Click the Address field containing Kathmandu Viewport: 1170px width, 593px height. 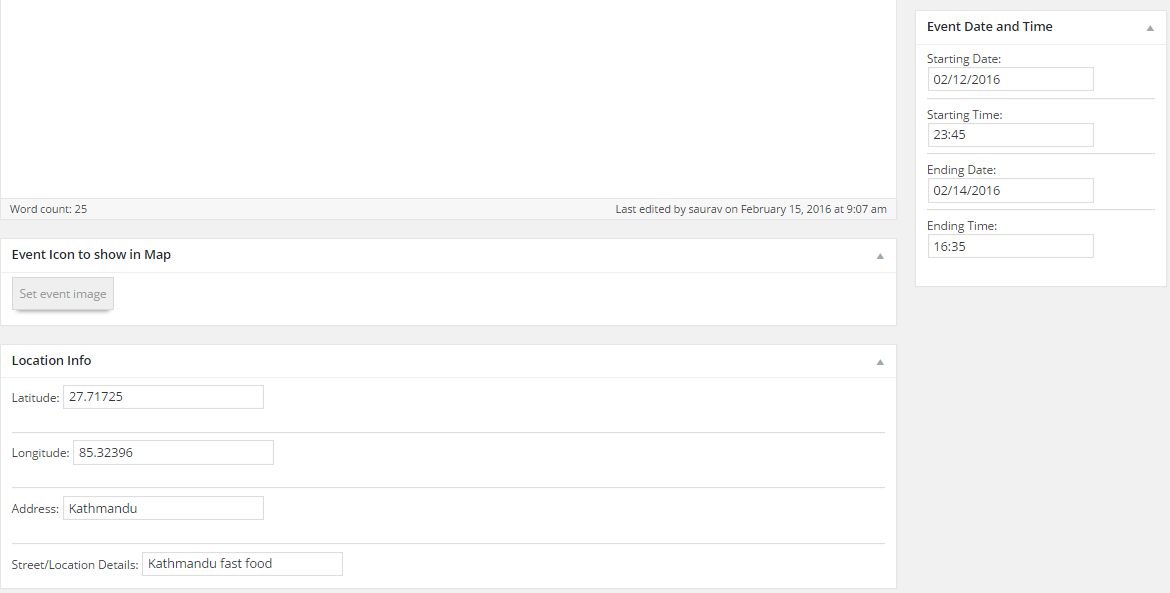tap(163, 508)
